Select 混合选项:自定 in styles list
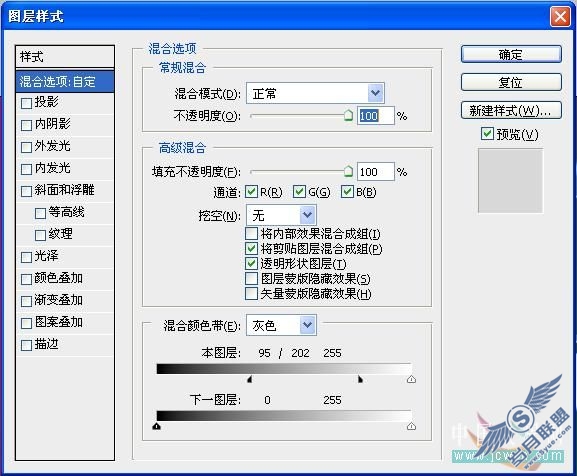577x476 pixels. click(65, 81)
